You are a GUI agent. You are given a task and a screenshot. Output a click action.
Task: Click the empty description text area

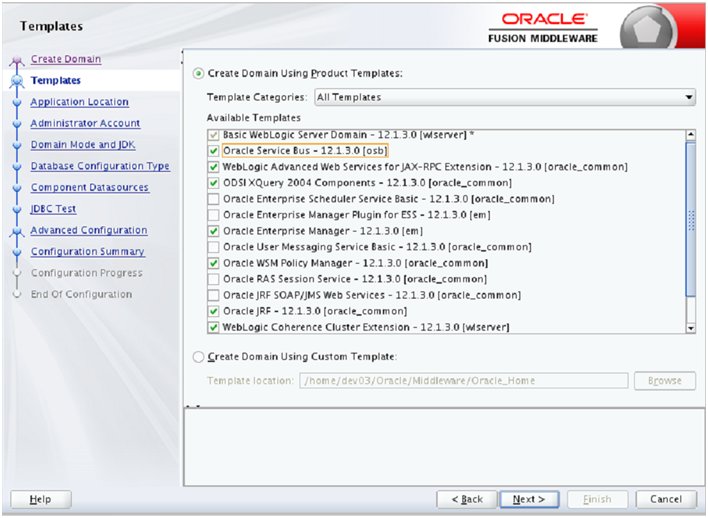click(x=444, y=447)
